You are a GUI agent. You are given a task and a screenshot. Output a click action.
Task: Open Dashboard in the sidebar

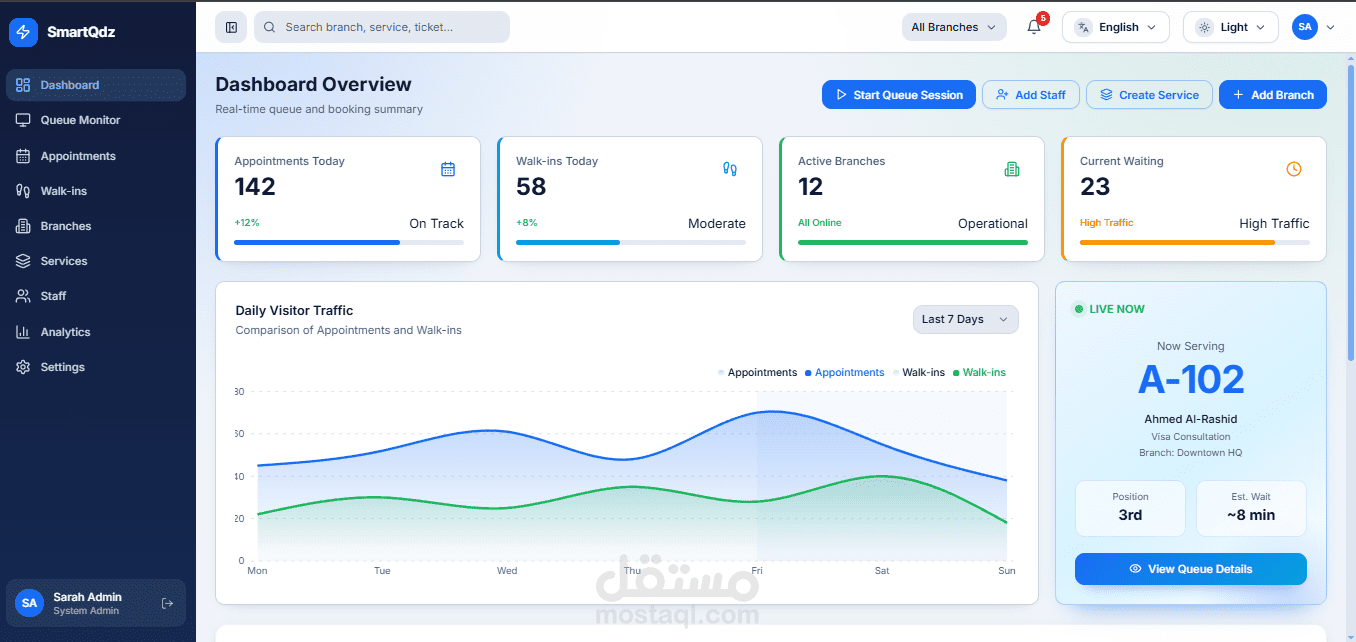[x=96, y=85]
